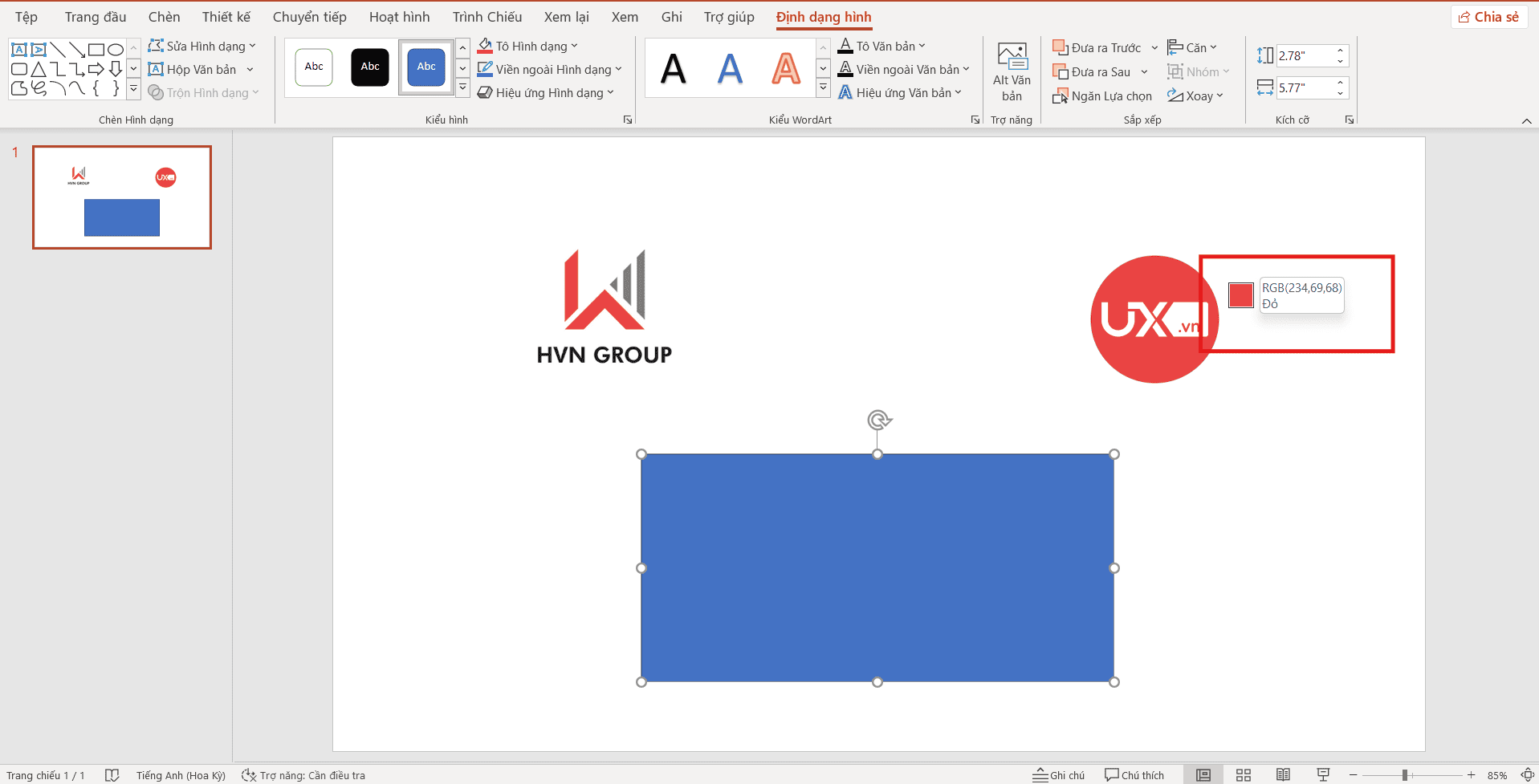Open the slide sorter view icon
Viewport: 1539px width, 784px height.
1243,774
